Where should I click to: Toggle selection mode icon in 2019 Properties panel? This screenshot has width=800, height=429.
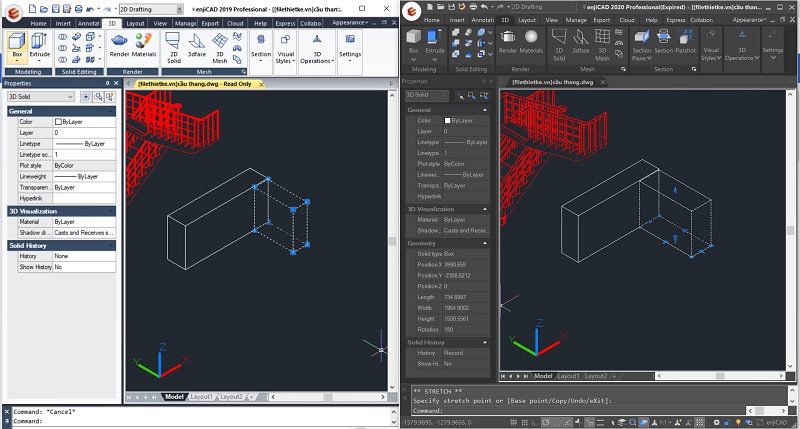coord(86,96)
